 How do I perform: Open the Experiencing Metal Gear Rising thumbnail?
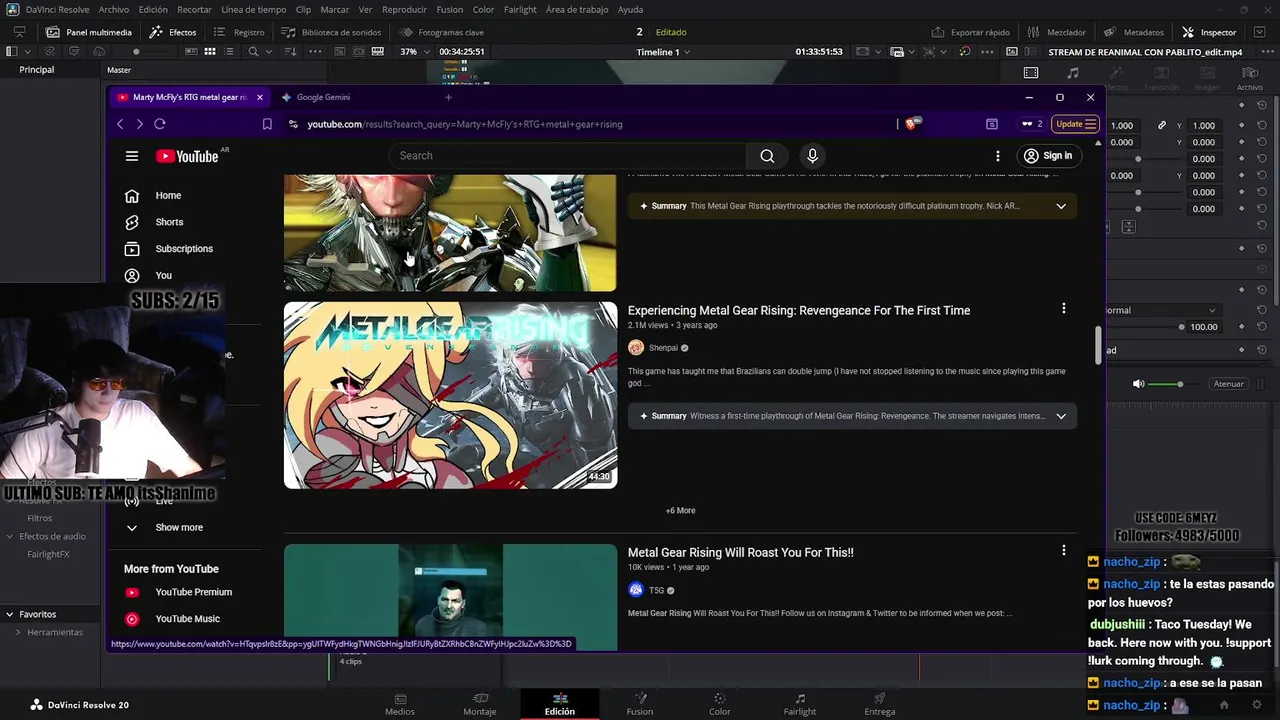pyautogui.click(x=450, y=395)
